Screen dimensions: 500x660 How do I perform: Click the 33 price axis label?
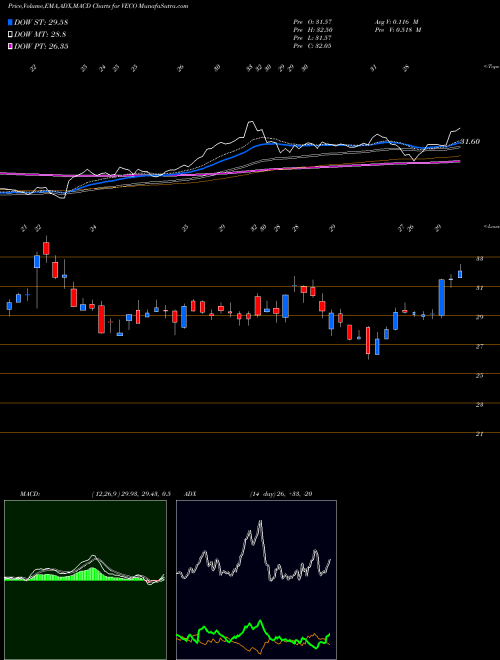click(x=479, y=259)
